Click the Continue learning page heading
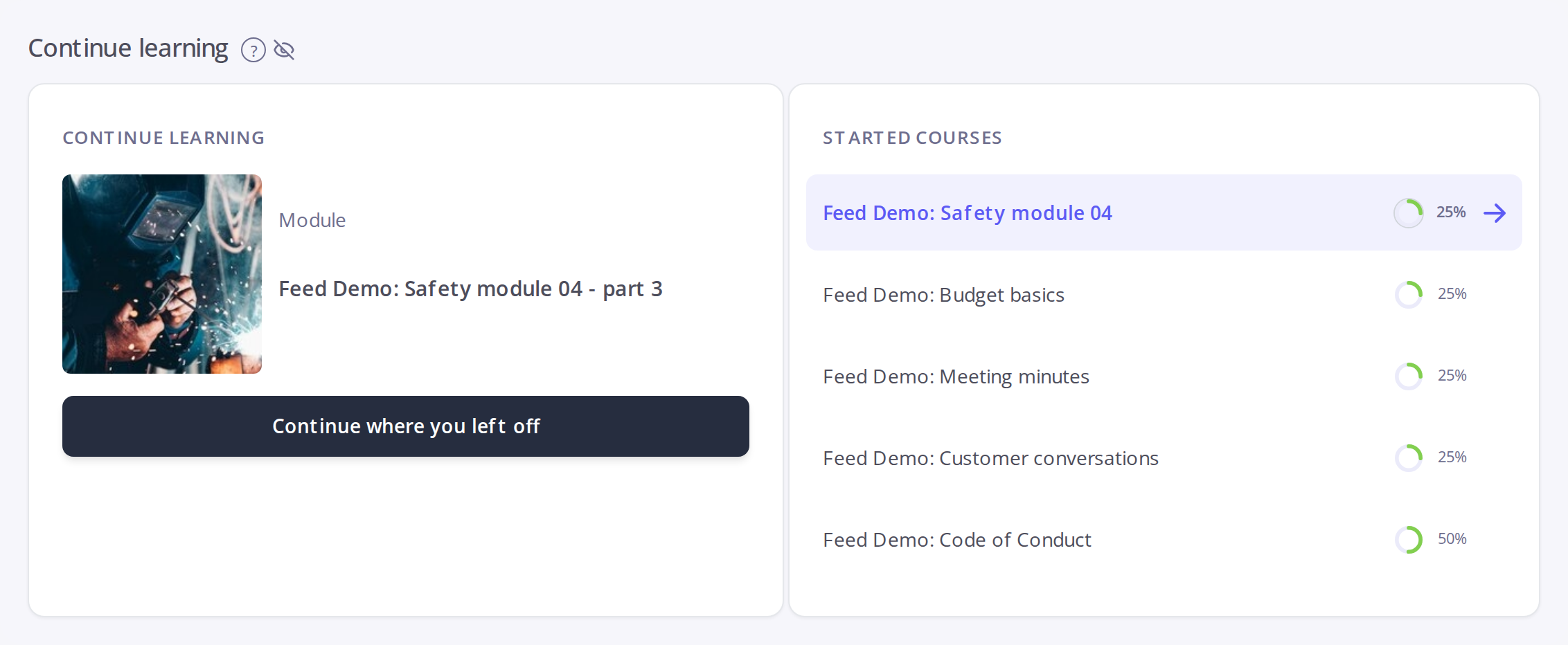 point(128,48)
